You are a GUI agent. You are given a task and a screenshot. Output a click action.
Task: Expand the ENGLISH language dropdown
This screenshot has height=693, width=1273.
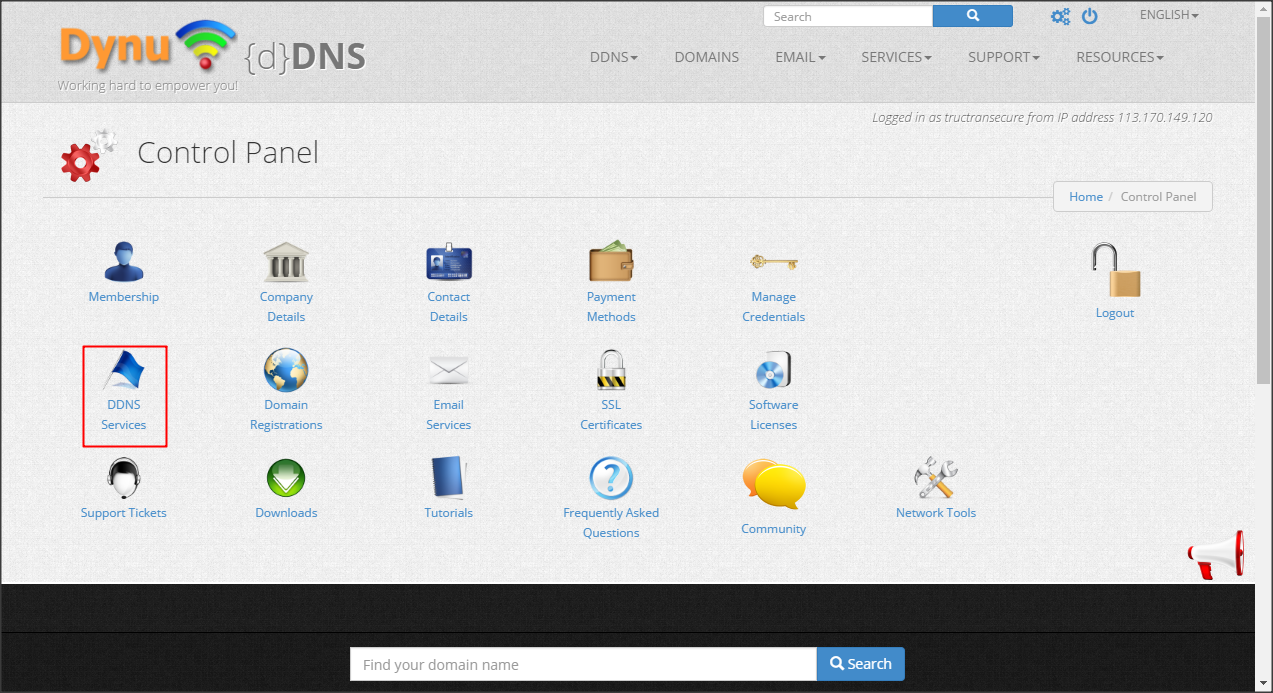[x=1168, y=15]
